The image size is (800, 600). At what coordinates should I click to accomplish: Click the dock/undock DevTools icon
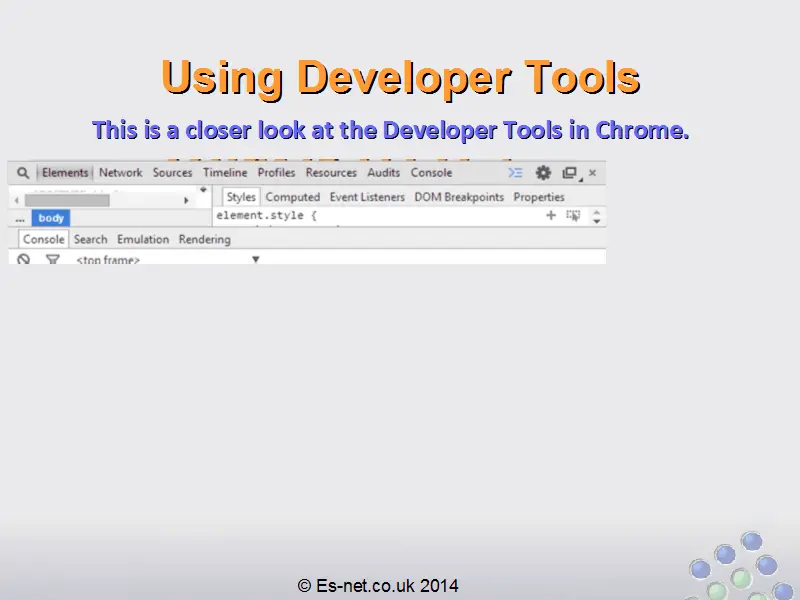[569, 173]
